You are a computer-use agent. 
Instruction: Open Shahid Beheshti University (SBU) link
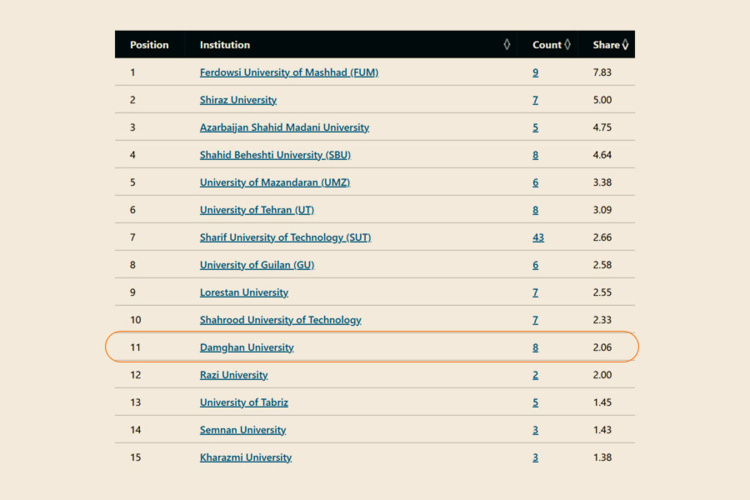[275, 155]
